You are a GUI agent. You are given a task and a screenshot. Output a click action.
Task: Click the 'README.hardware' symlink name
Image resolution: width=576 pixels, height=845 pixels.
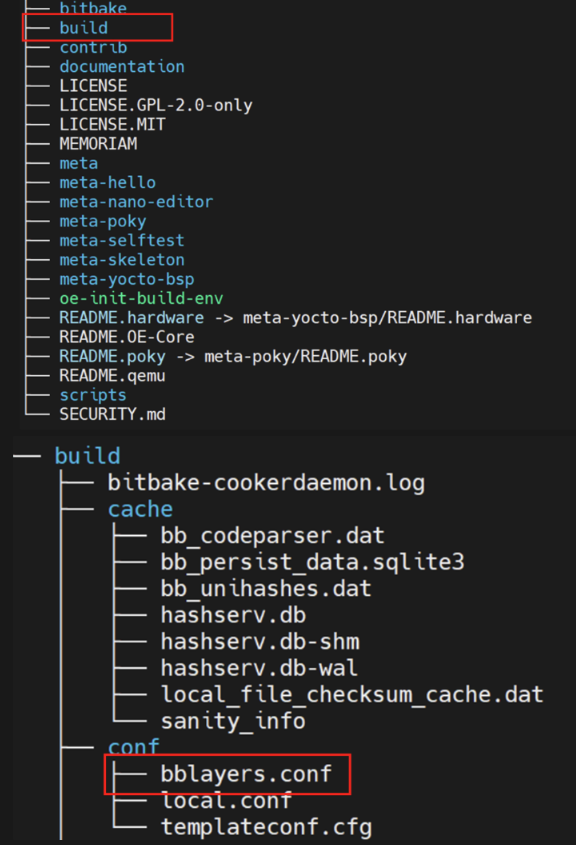tap(131, 318)
